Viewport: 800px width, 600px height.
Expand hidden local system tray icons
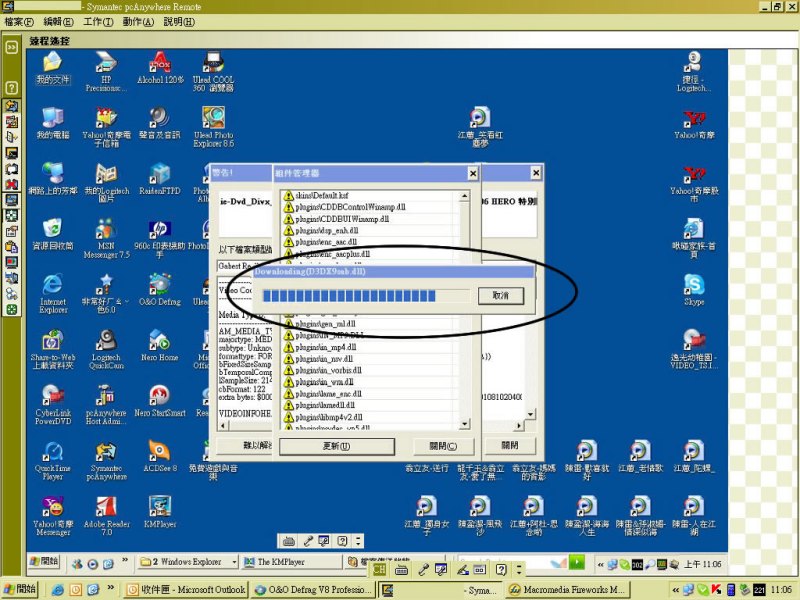point(676,590)
